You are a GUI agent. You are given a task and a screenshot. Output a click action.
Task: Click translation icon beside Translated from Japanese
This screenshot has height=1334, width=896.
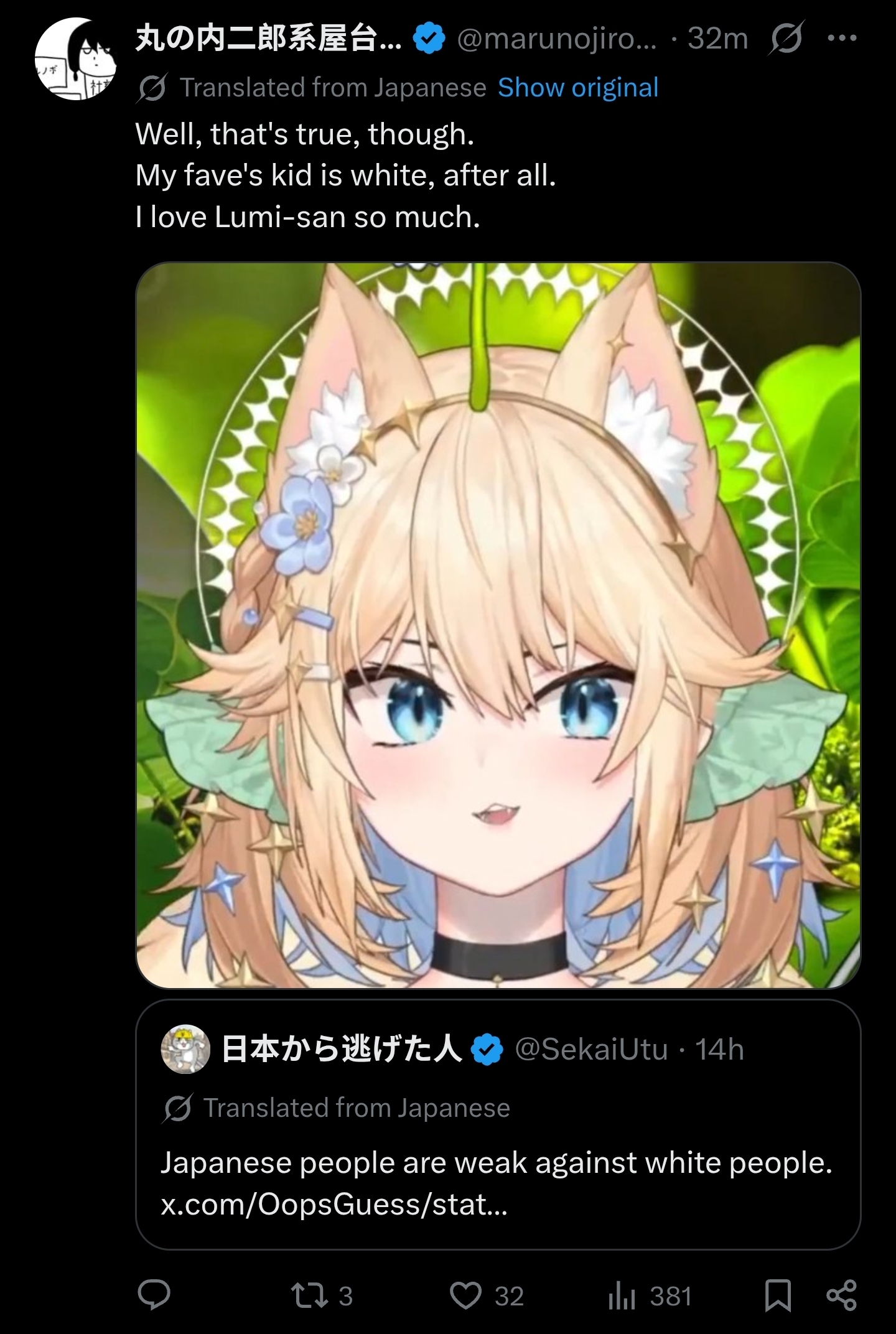[151, 88]
